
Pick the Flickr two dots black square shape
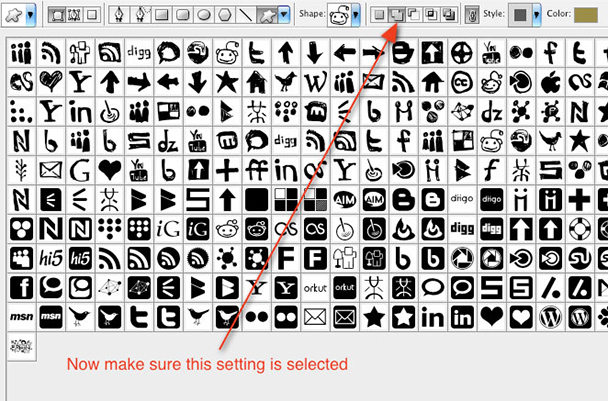coord(286,317)
